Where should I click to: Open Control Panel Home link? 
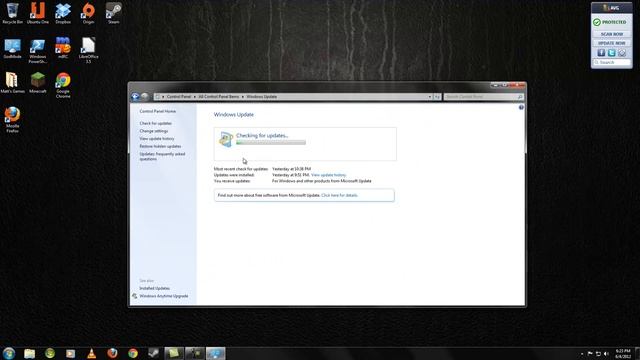coord(158,111)
